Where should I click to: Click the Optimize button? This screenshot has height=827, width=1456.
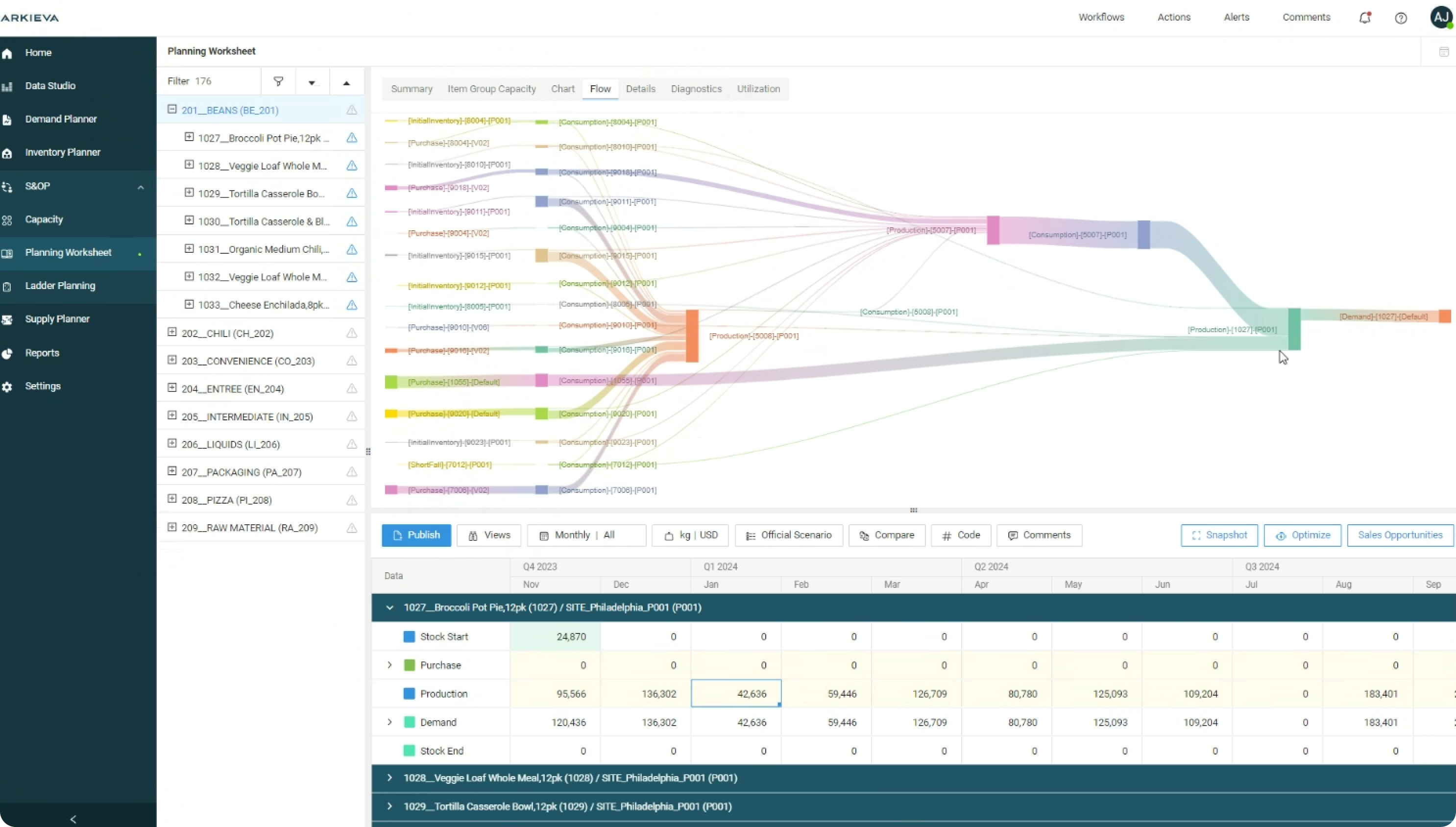pyautogui.click(x=1302, y=535)
